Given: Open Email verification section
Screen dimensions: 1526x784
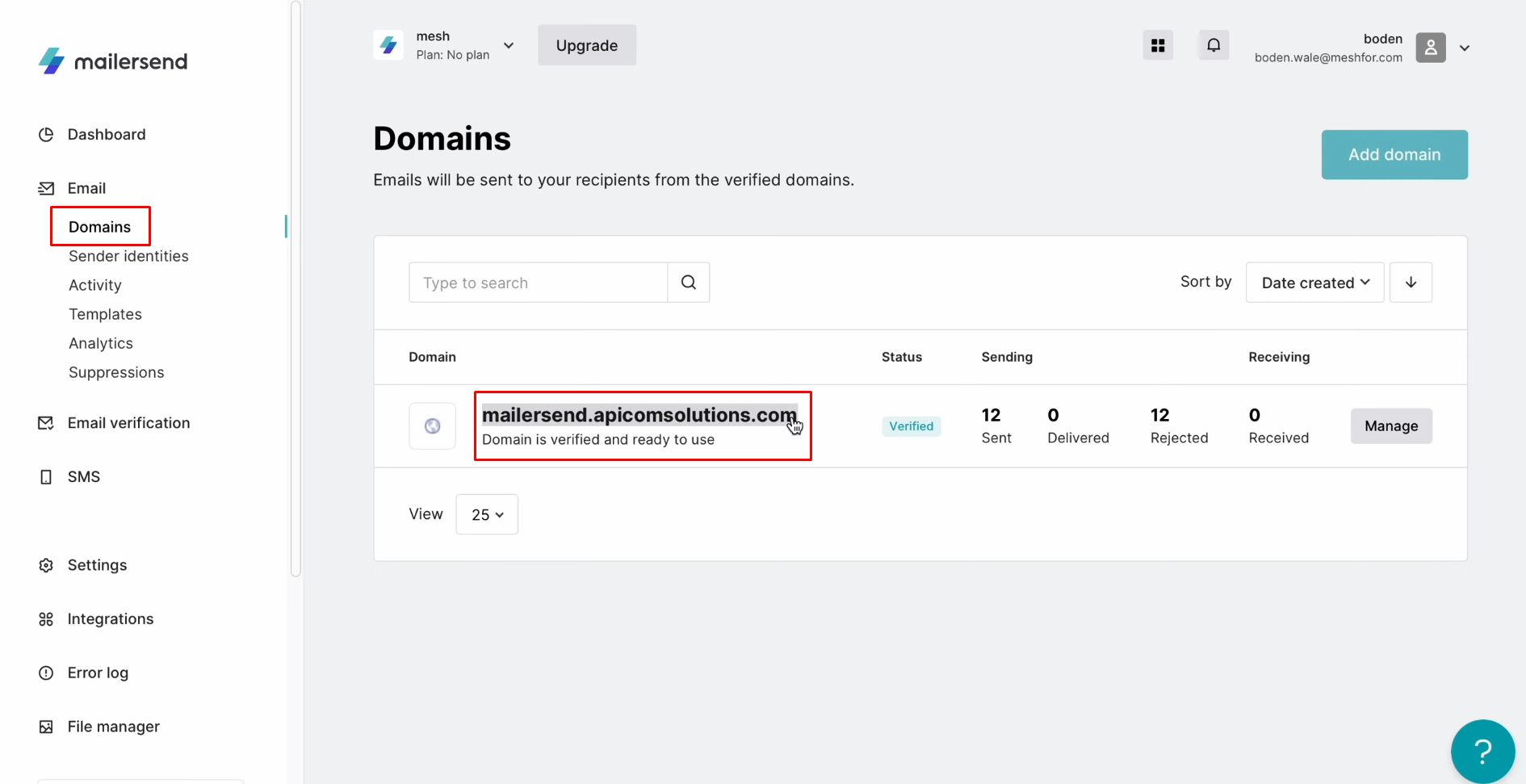Looking at the screenshot, I should [x=128, y=423].
